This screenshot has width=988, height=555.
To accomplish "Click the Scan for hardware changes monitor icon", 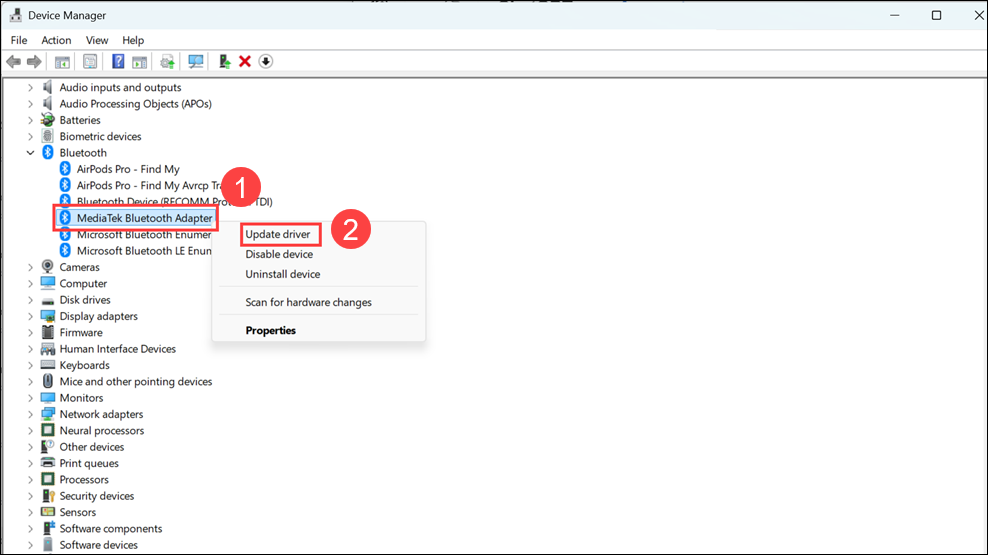I will 195,62.
